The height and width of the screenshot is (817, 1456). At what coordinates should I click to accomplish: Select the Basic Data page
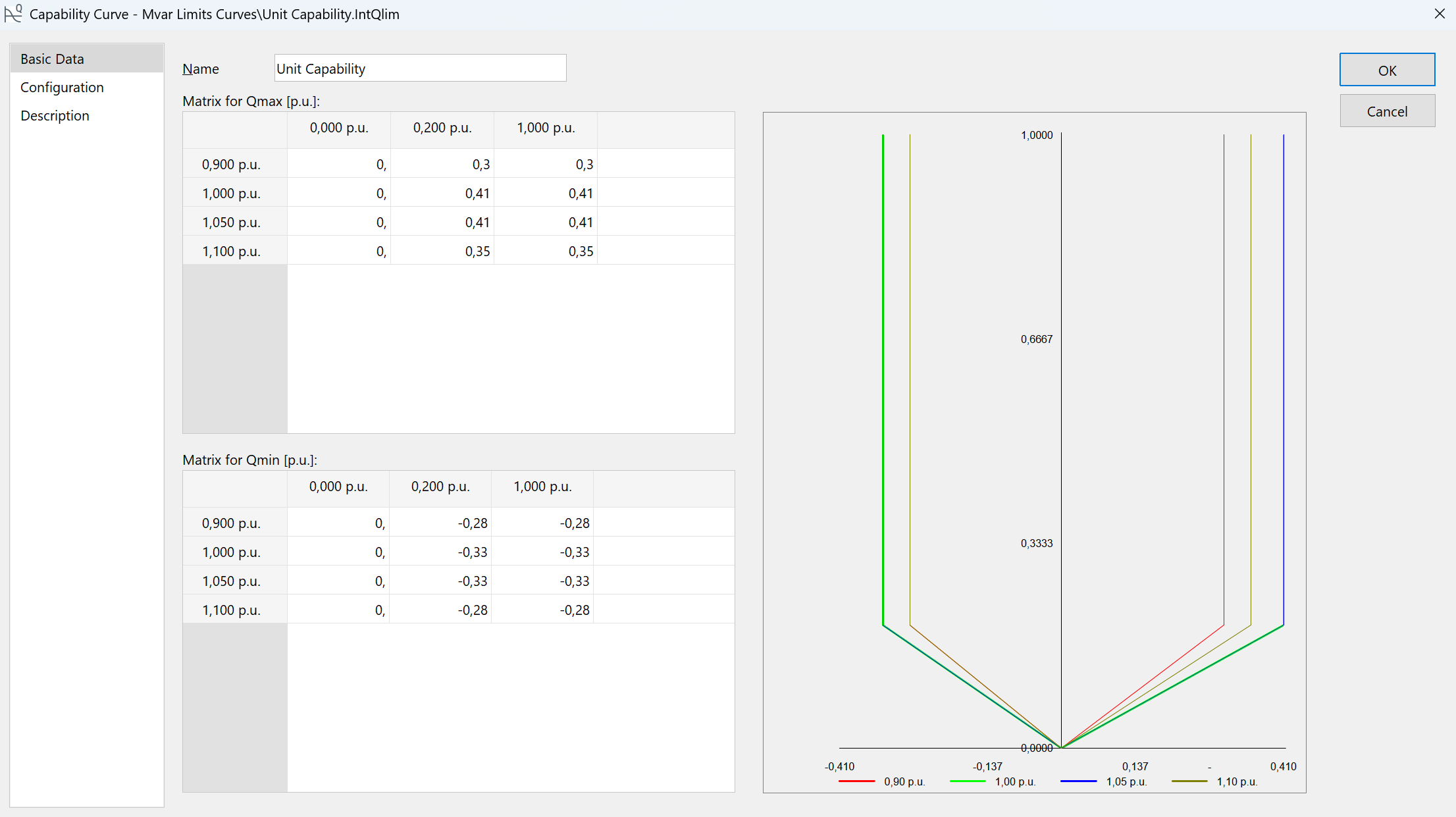[x=52, y=59]
